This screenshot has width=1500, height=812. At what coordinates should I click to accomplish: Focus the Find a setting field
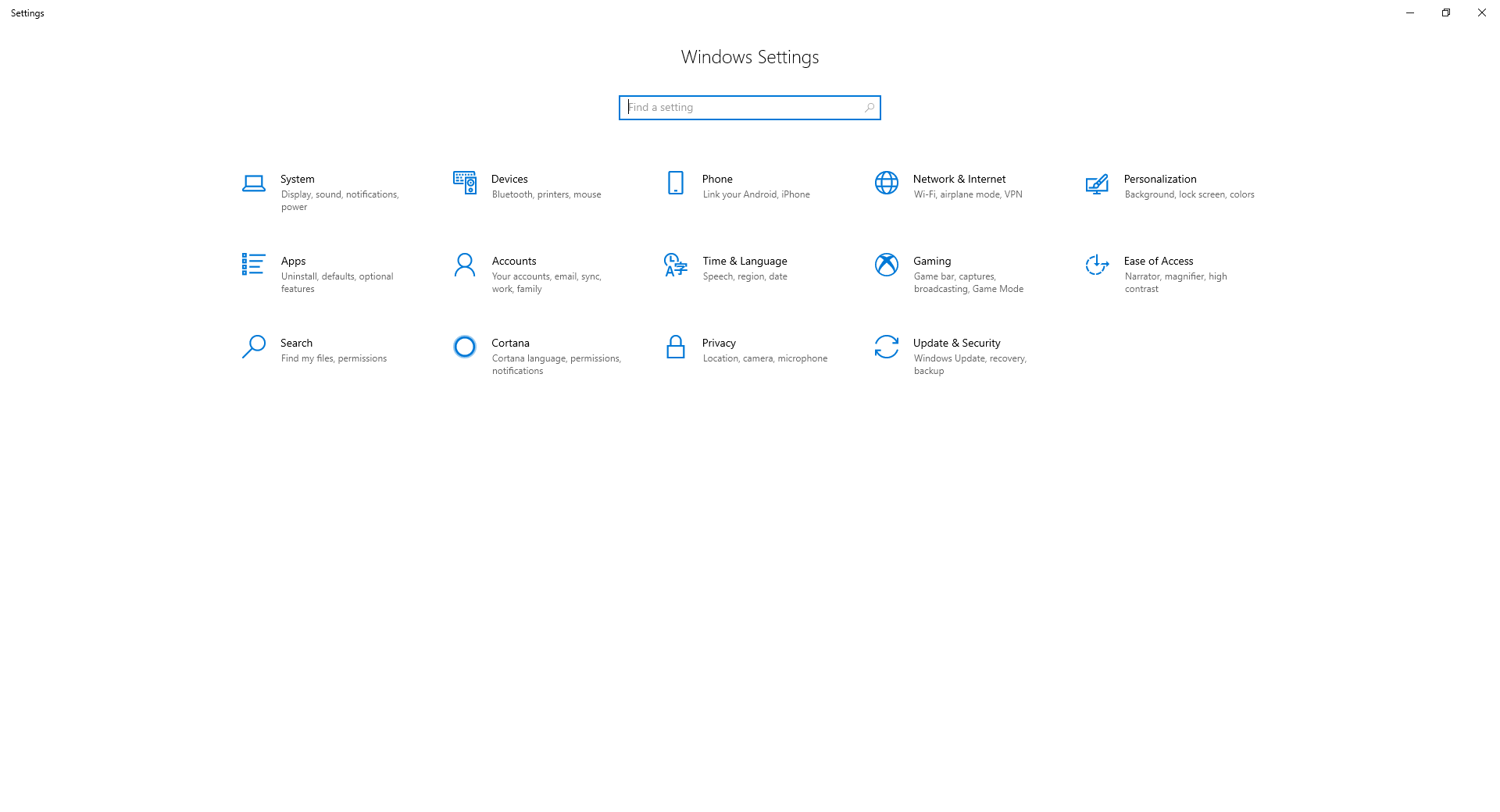(x=749, y=108)
